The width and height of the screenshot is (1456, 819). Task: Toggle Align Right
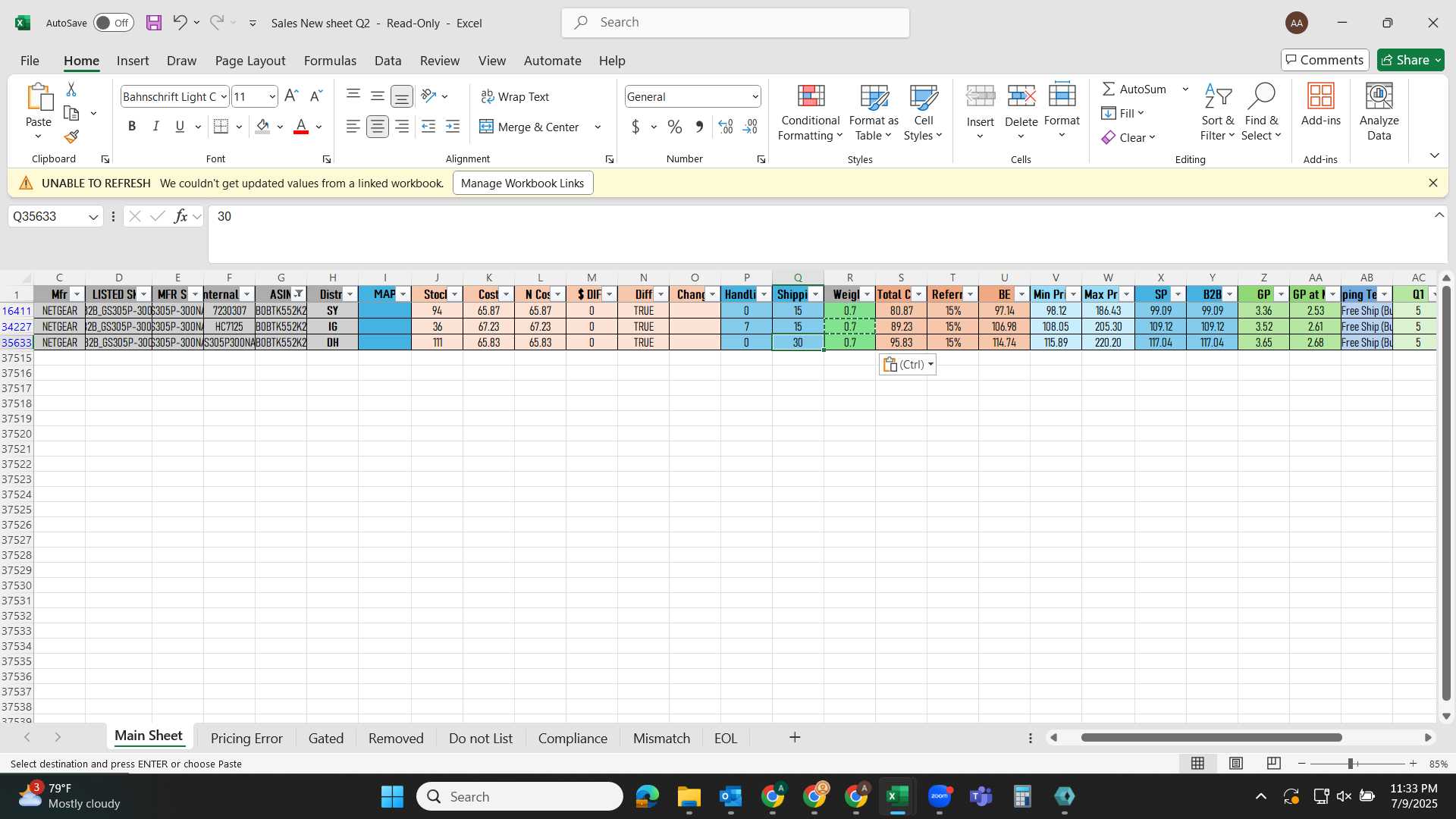[x=402, y=127]
